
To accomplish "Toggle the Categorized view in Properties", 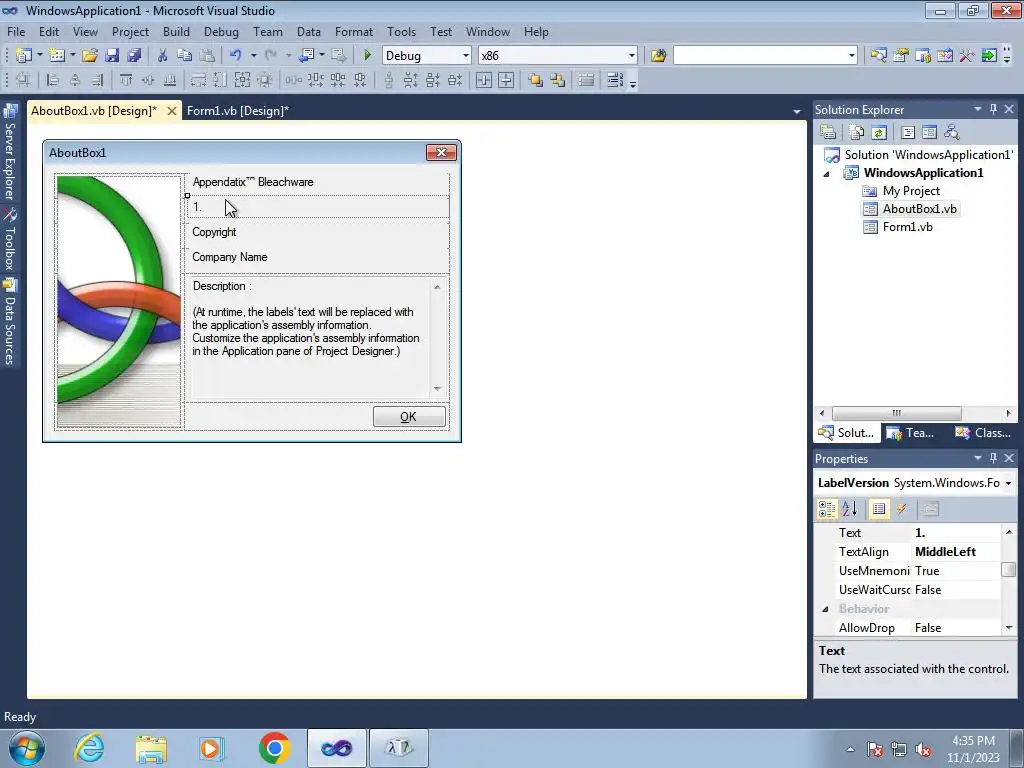I will point(827,509).
